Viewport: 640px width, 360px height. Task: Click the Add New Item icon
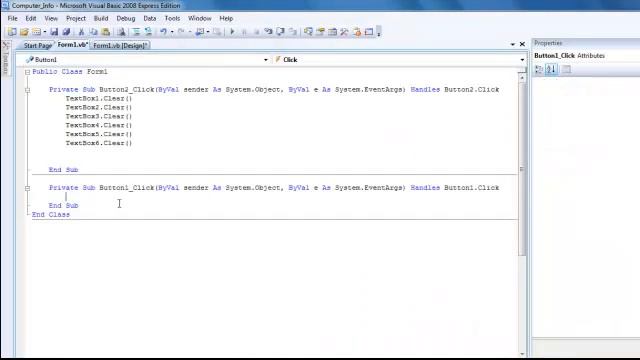click(x=36, y=32)
